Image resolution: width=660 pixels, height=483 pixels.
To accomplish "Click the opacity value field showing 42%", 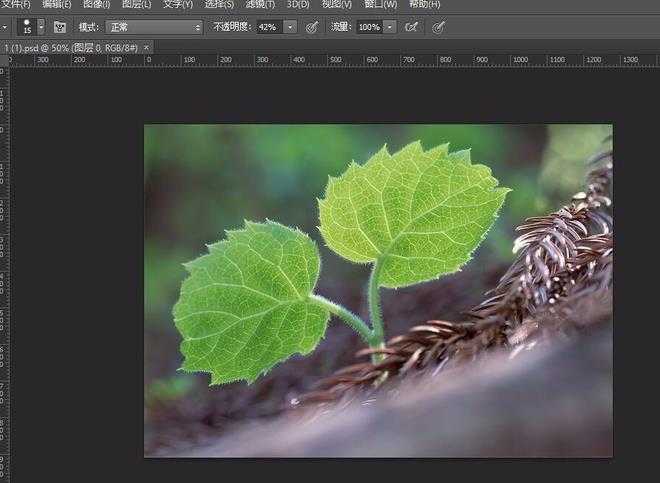I will pos(268,27).
